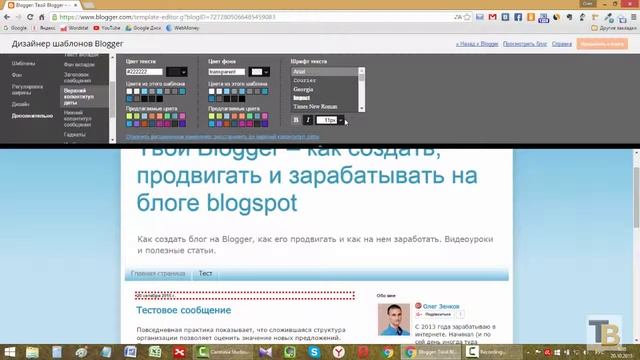The width and height of the screenshot is (640, 360).
Task: Choose the Georgia font
Action: pyautogui.click(x=325, y=89)
